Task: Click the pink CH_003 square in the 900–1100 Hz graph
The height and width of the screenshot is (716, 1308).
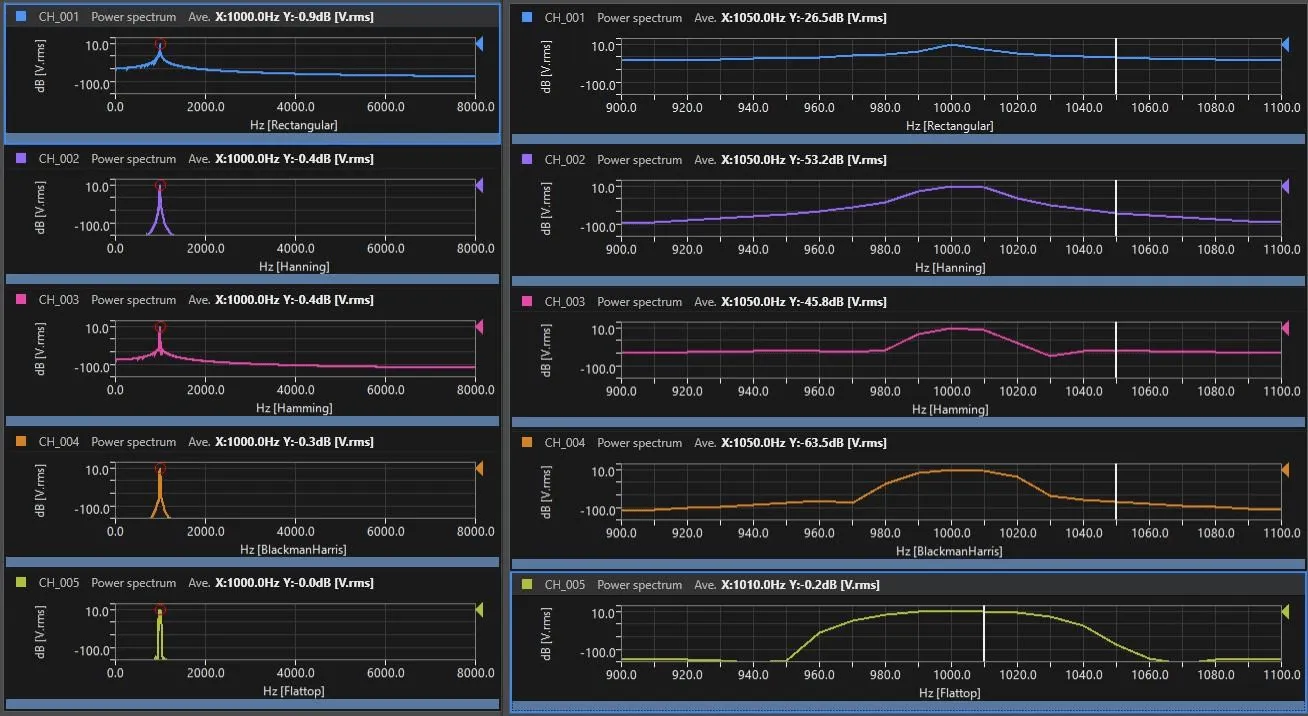Action: [526, 301]
